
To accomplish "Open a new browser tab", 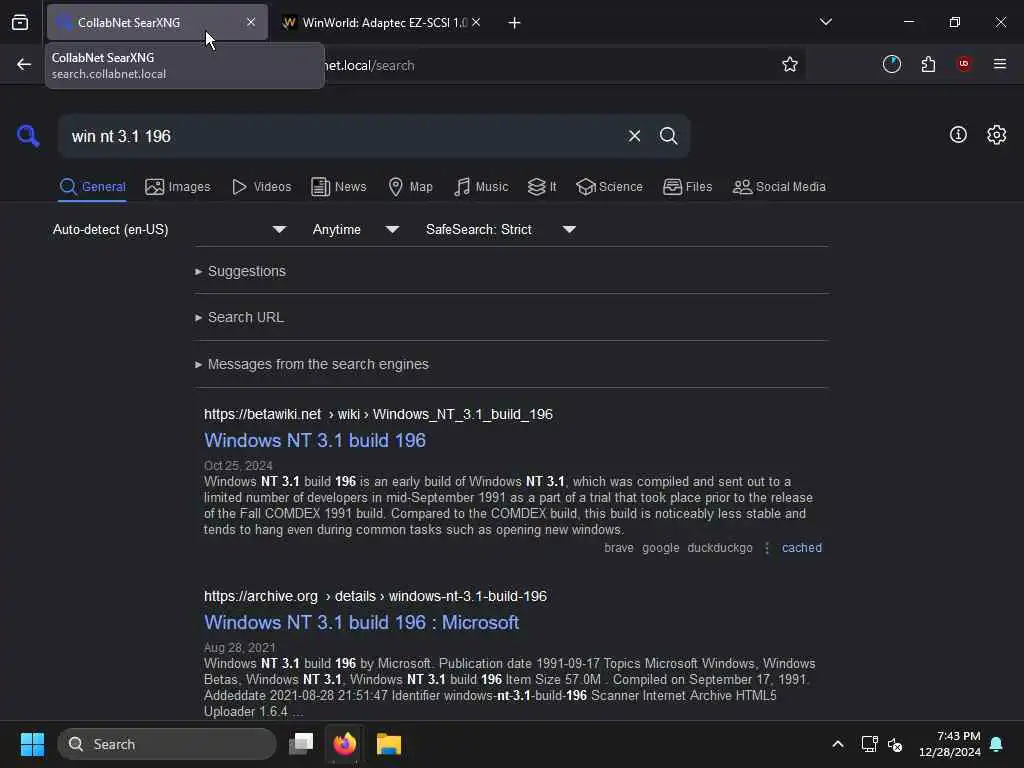I will (x=514, y=23).
